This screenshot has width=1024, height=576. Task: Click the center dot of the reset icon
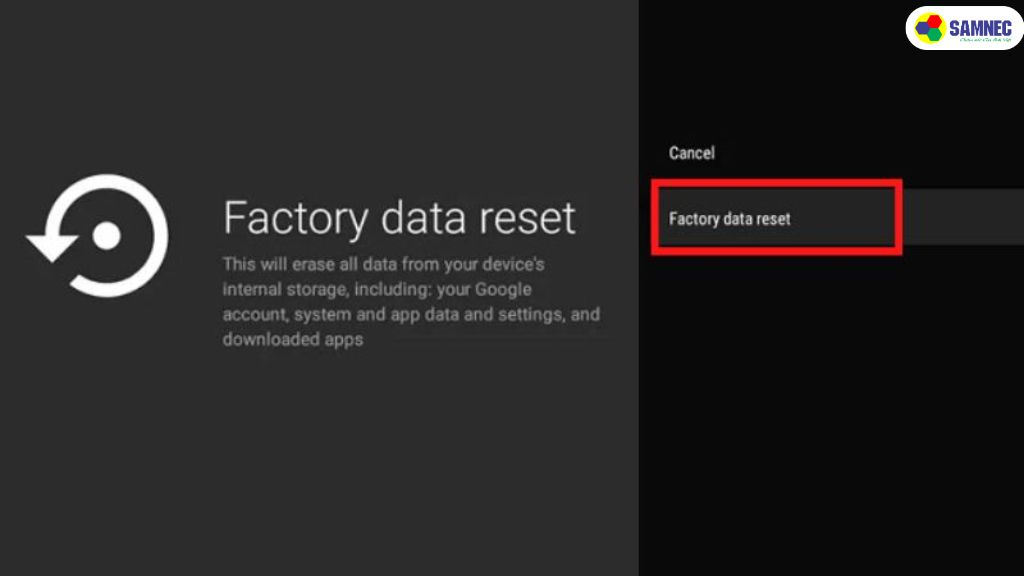pos(106,236)
